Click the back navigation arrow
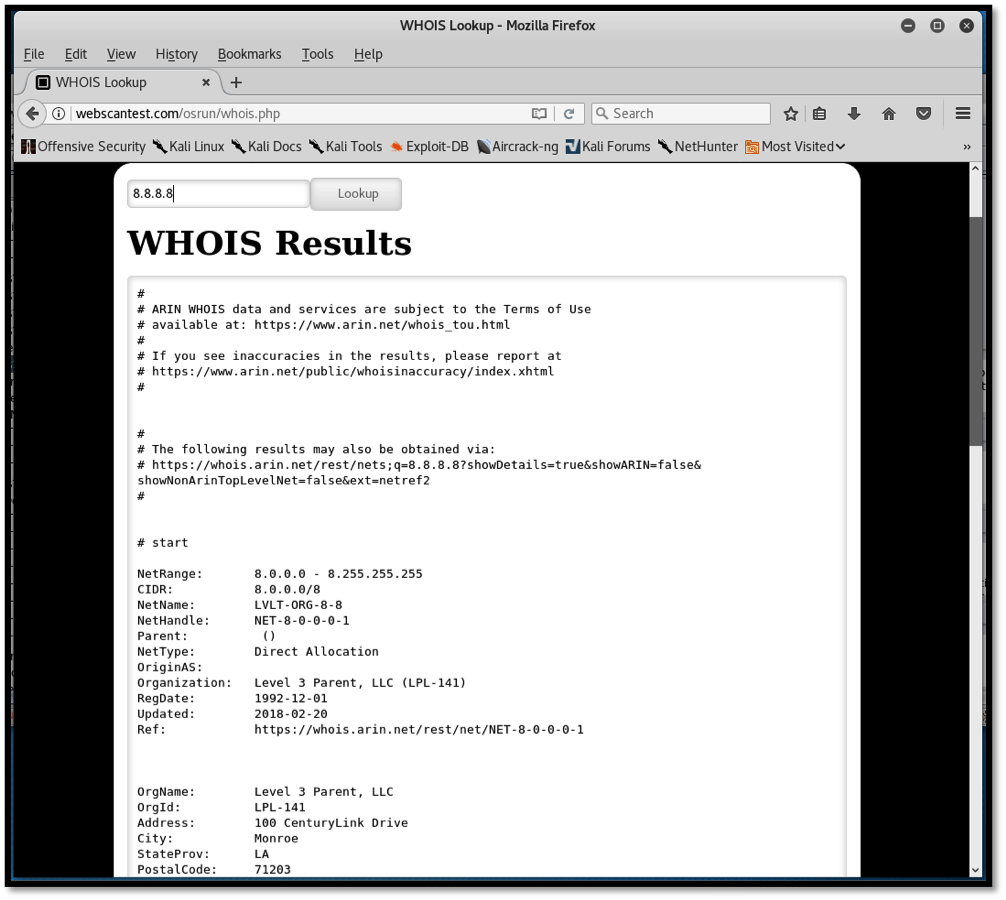The image size is (1006, 900). click(32, 114)
